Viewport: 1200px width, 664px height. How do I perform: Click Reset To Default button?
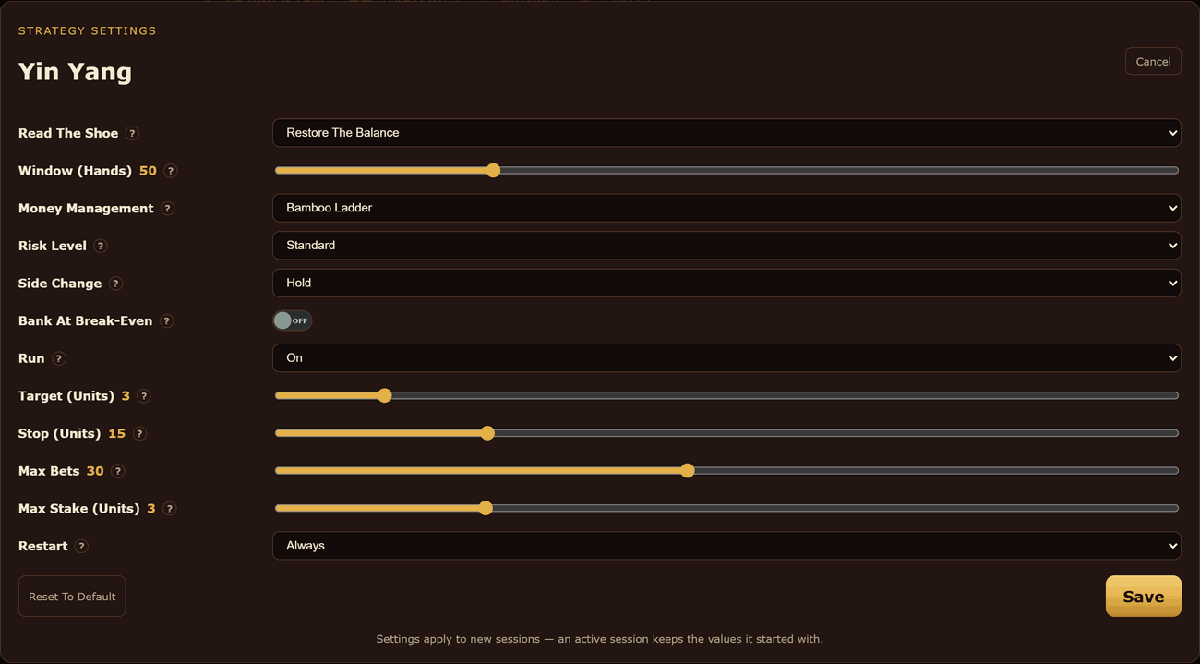[x=72, y=596]
